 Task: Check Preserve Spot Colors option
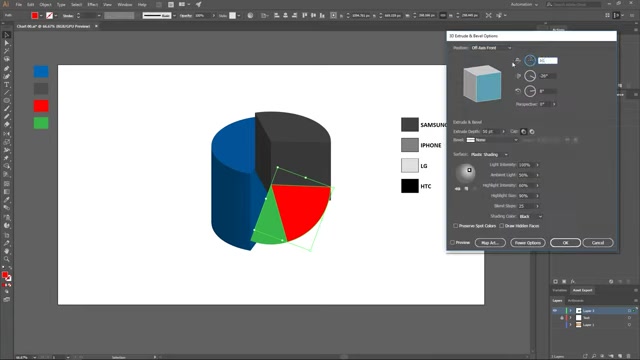coord(456,226)
